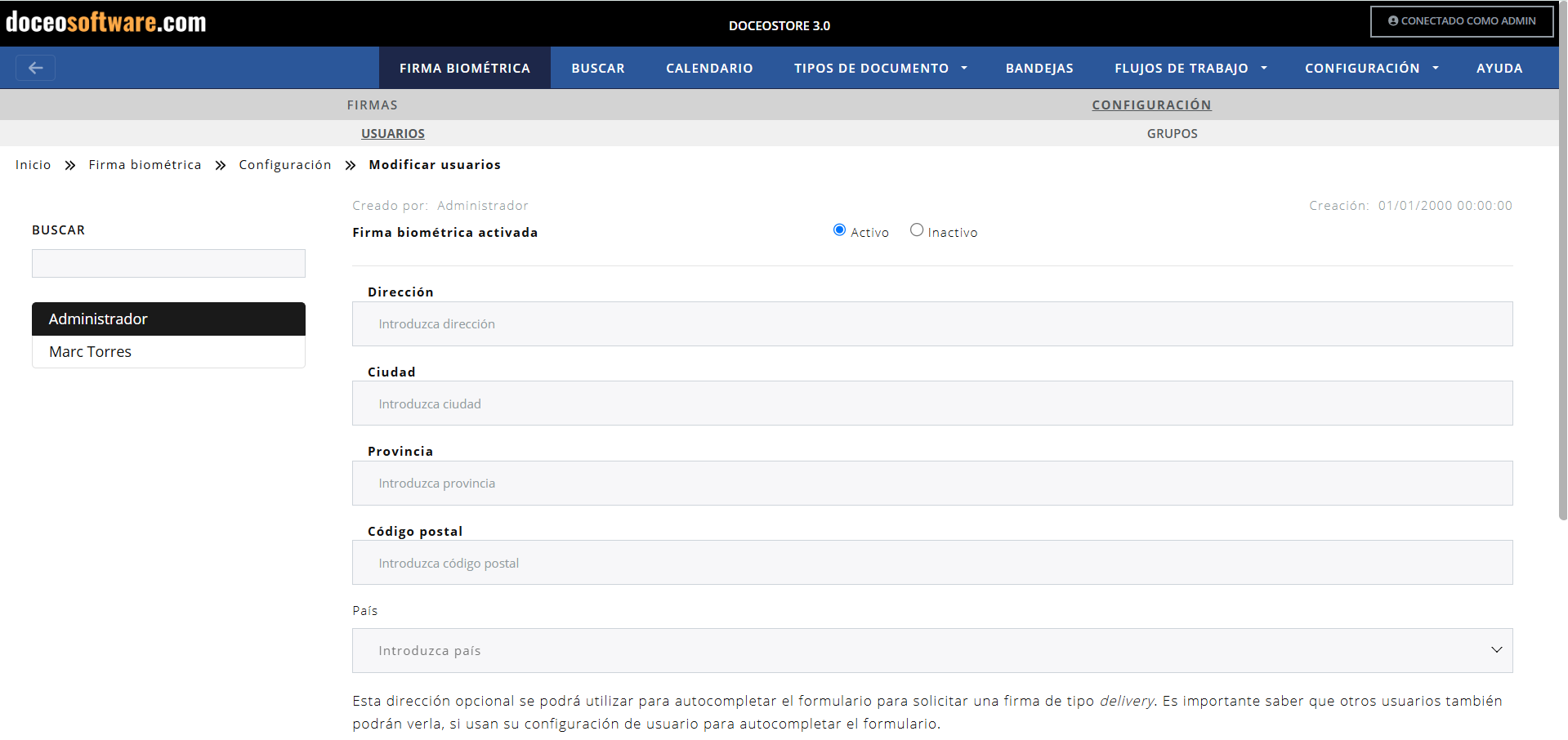This screenshot has width=1568, height=740.
Task: Expand the FLUJOS DE TRABAJO menu
Action: [x=1190, y=68]
